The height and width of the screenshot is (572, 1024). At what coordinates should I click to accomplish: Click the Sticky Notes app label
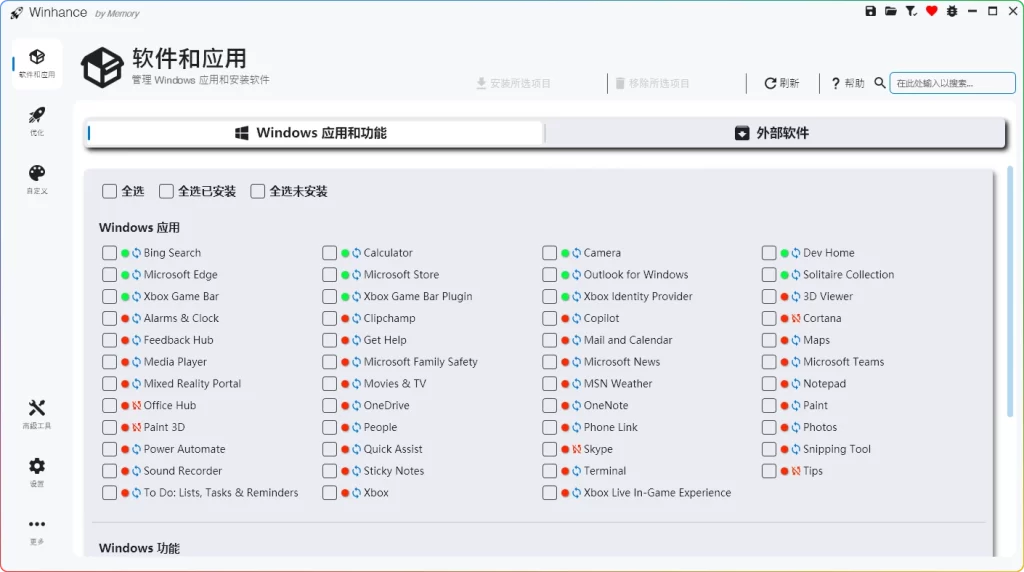(394, 471)
